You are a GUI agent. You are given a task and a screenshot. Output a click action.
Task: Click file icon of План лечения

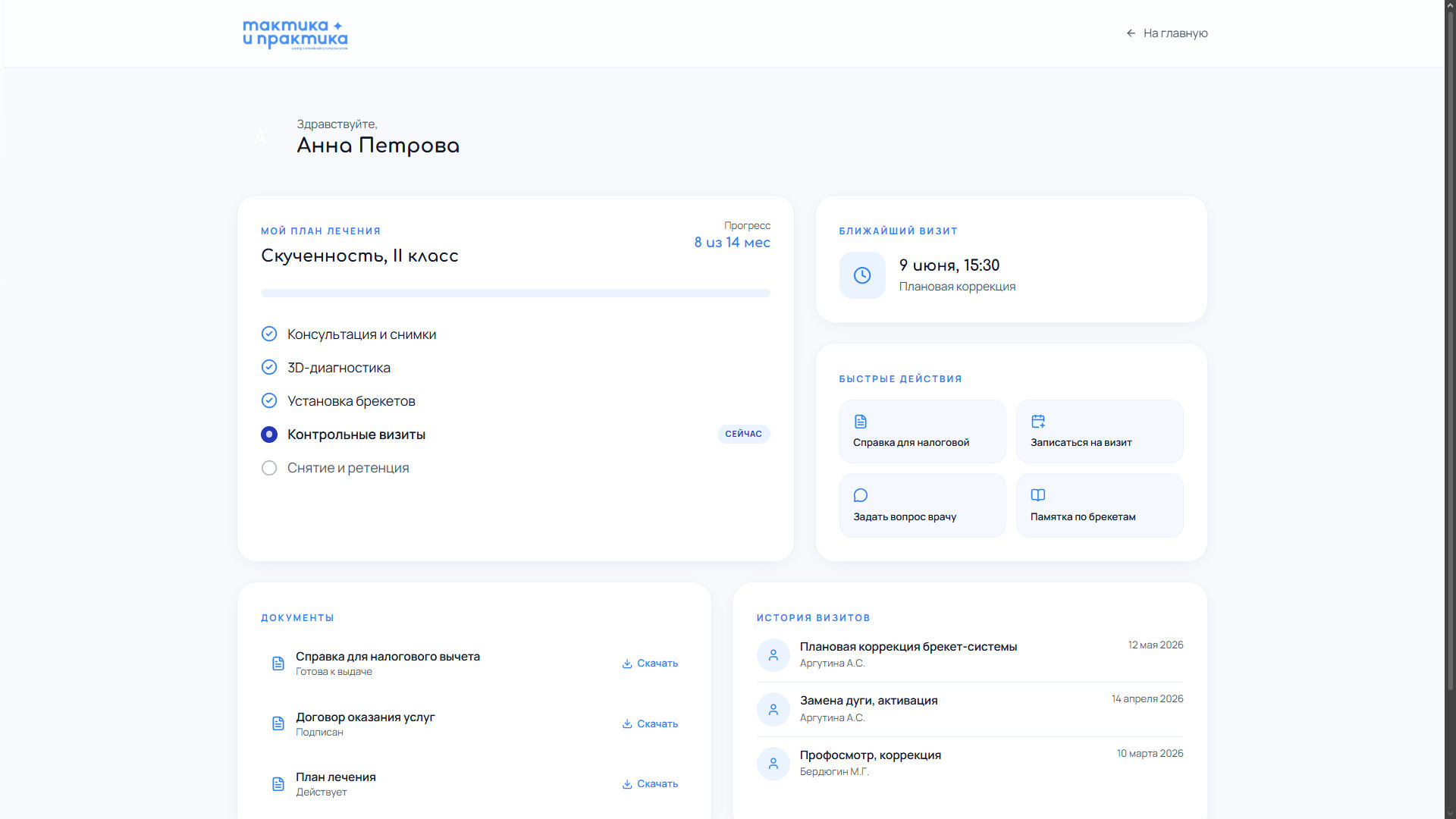click(x=278, y=784)
